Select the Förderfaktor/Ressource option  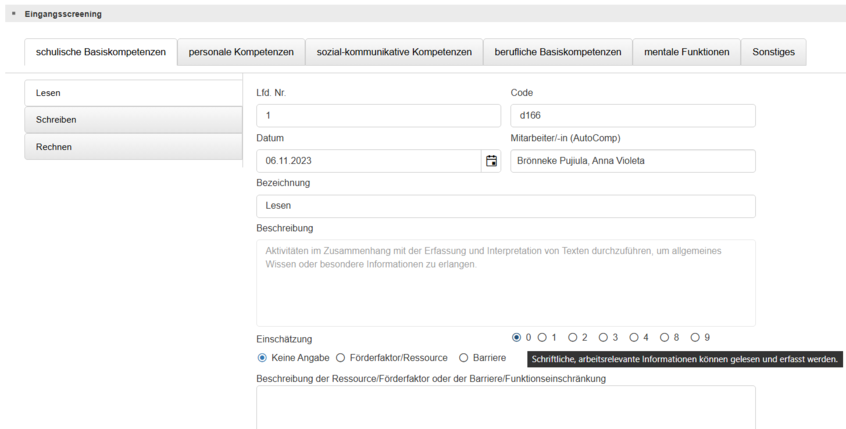pos(340,357)
